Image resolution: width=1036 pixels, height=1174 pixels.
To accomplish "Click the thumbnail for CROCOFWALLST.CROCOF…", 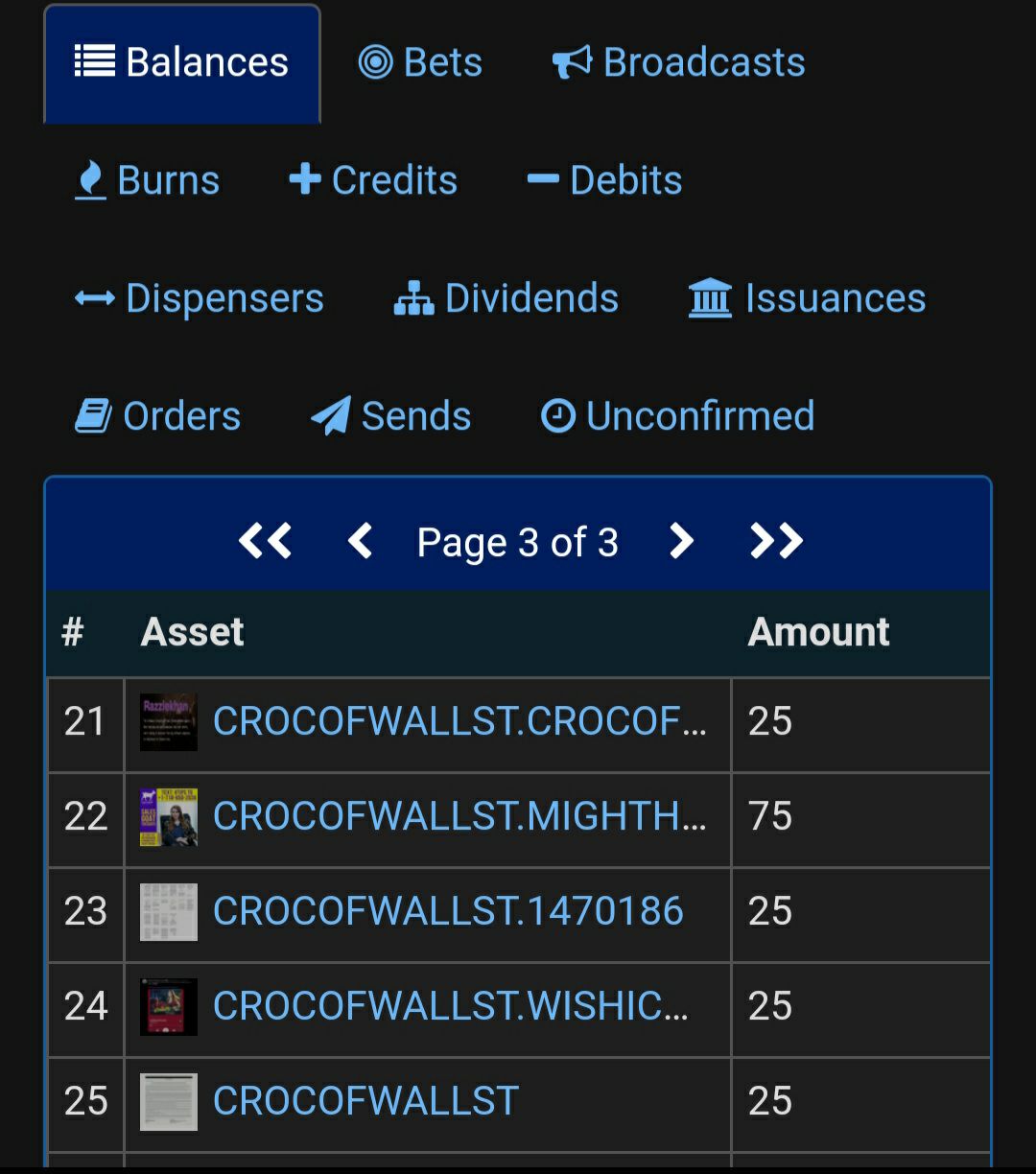I will (169, 721).
